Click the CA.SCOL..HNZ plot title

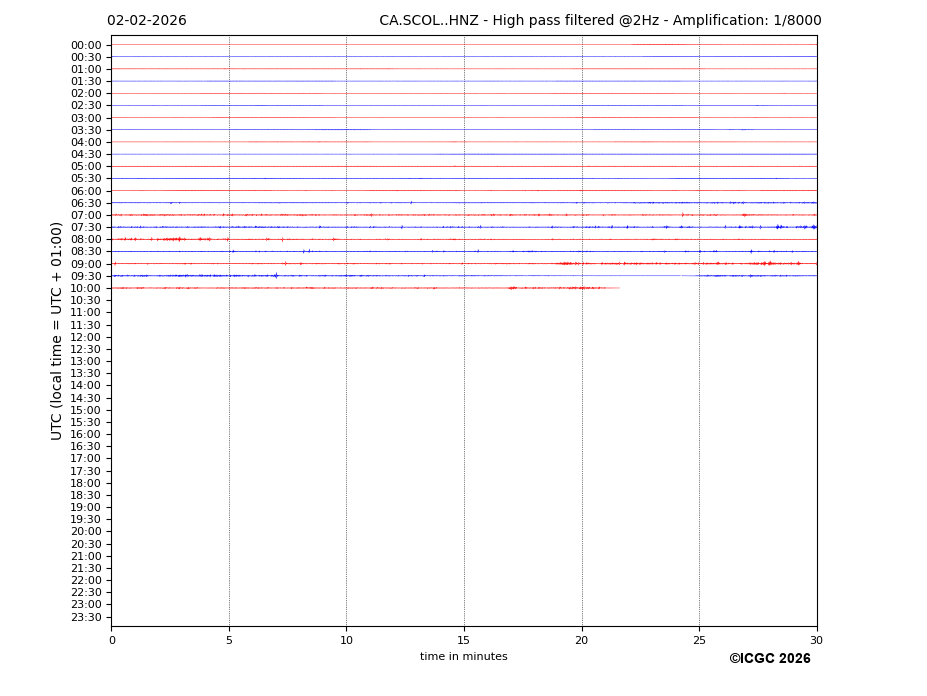pos(600,21)
